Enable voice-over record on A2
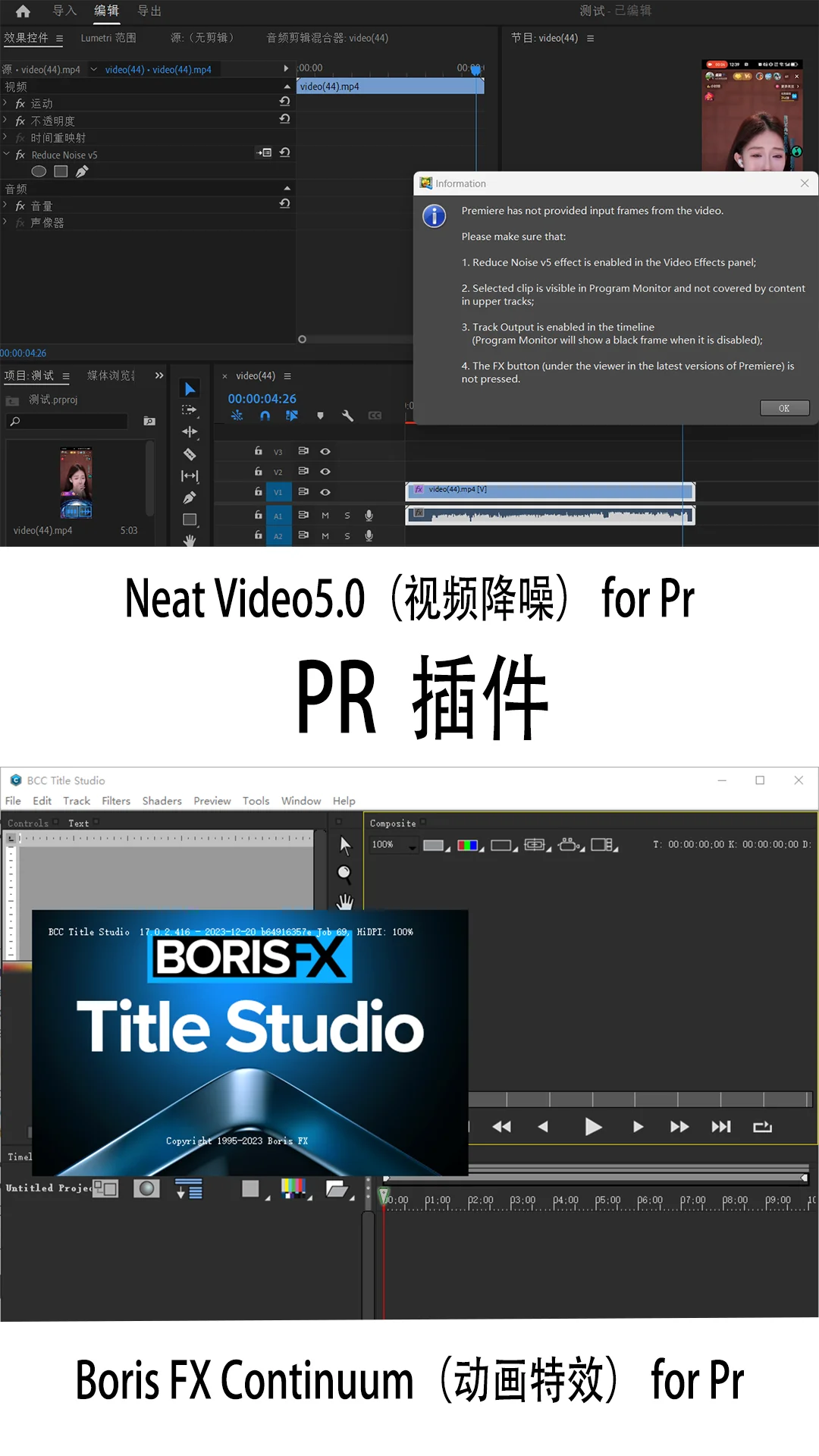The image size is (819, 1456). [369, 535]
